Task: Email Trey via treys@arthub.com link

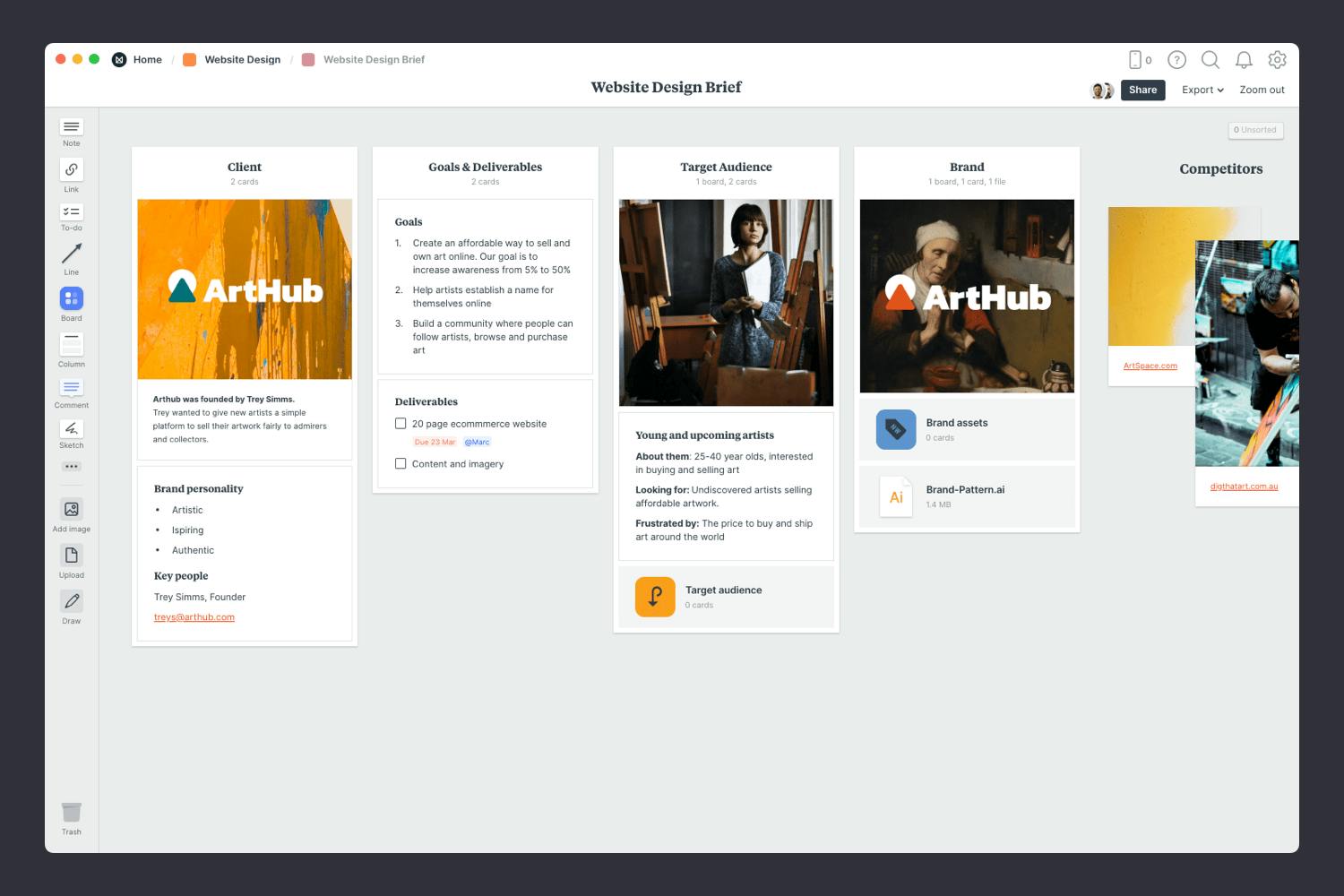Action: pyautogui.click(x=194, y=616)
